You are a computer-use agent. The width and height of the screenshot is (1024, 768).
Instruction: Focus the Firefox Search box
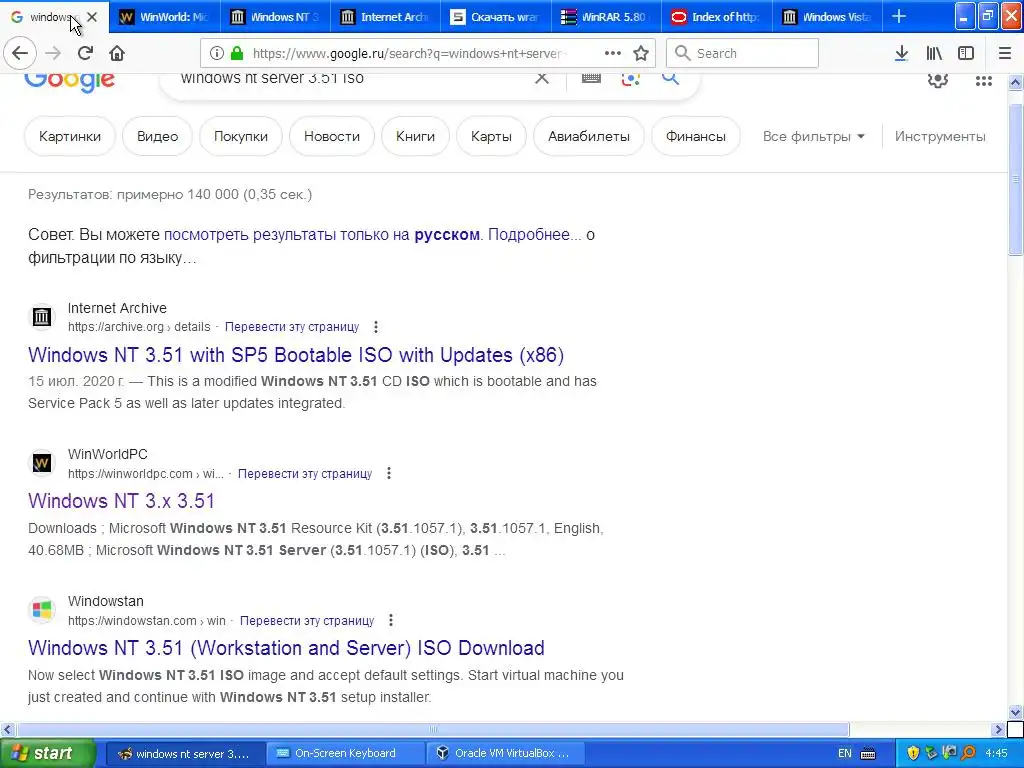pos(743,54)
